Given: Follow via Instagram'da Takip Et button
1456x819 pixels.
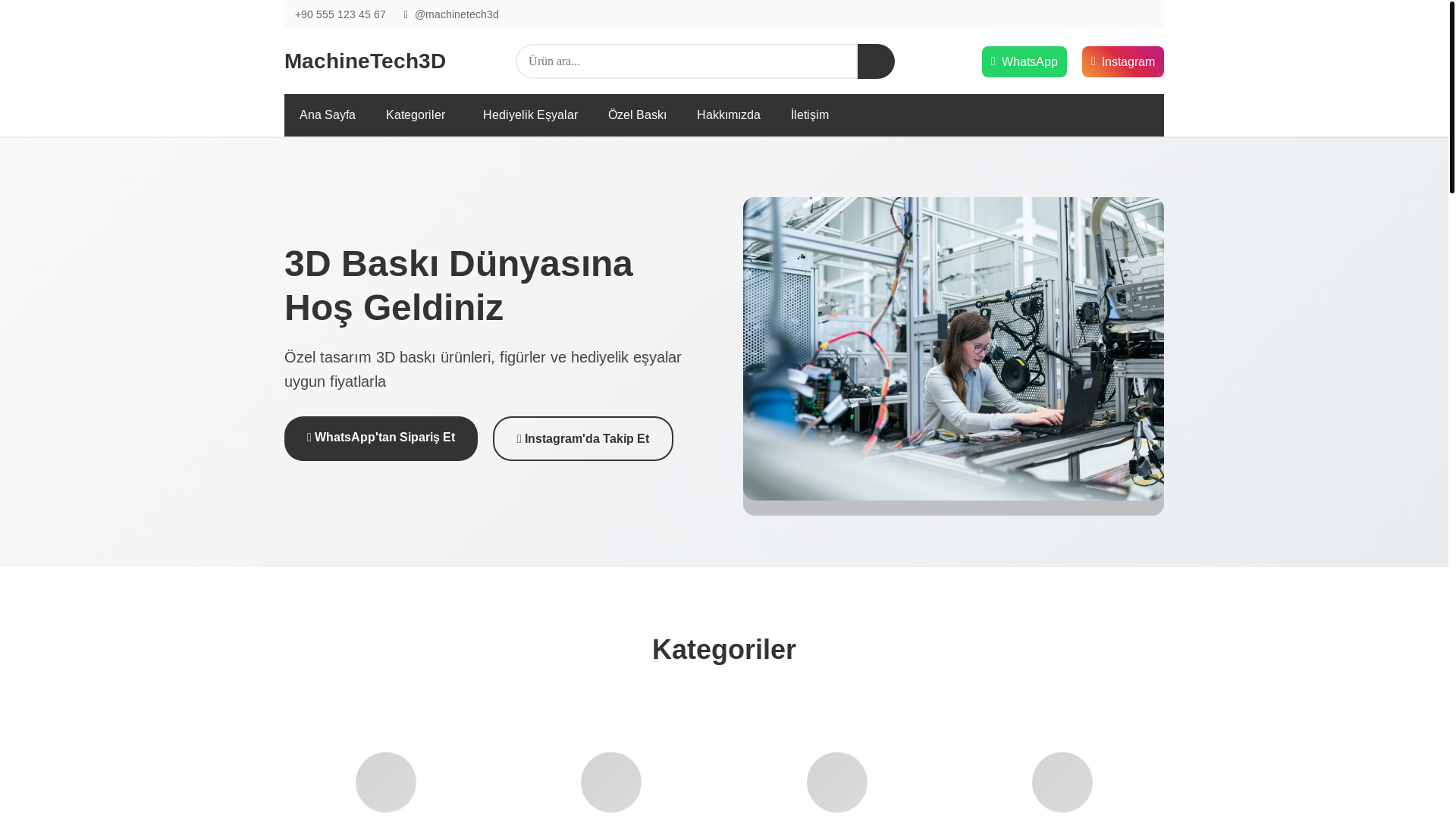Looking at the screenshot, I should 583,438.
